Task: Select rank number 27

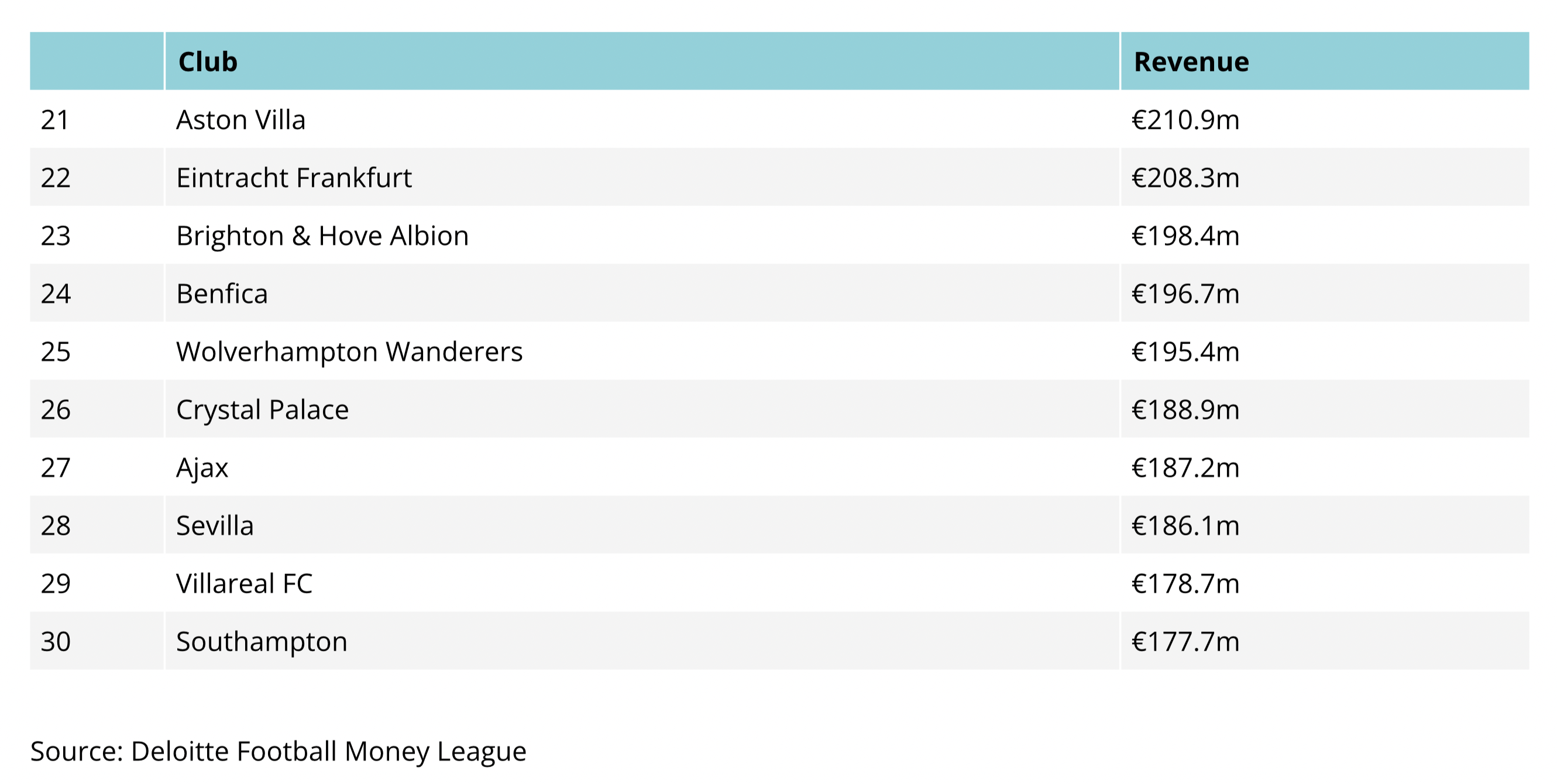Action: click(x=56, y=468)
